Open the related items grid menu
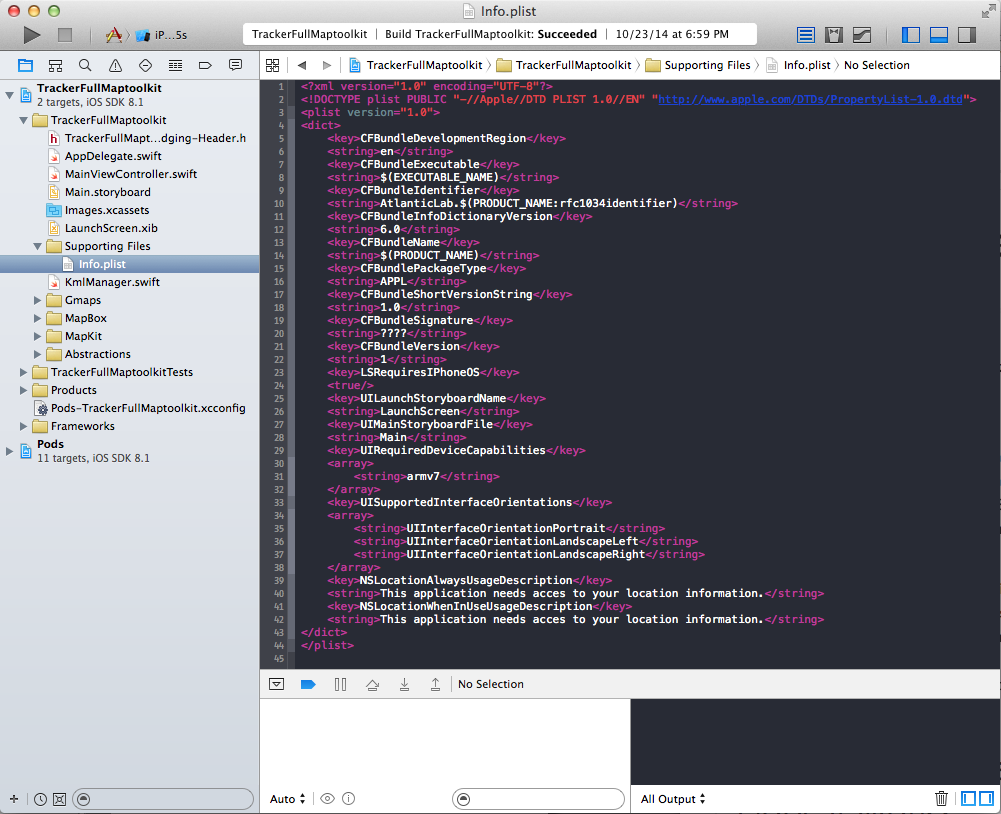 coord(273,65)
